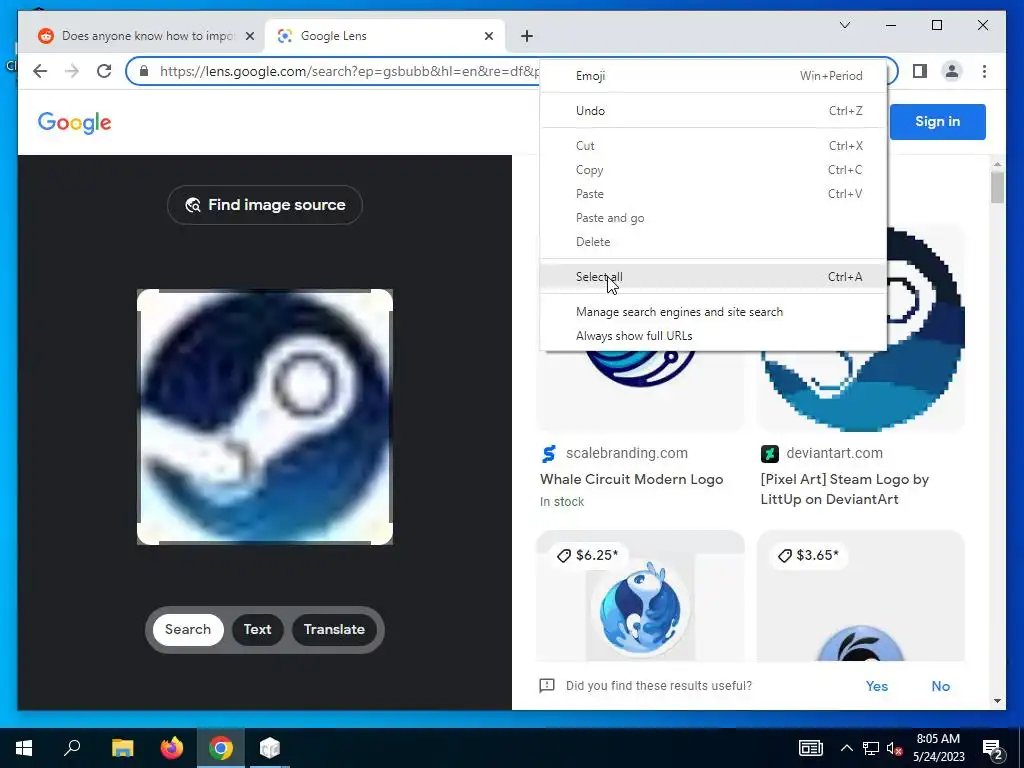Open Manage search engines and site search
This screenshot has width=1024, height=768.
(x=713, y=312)
